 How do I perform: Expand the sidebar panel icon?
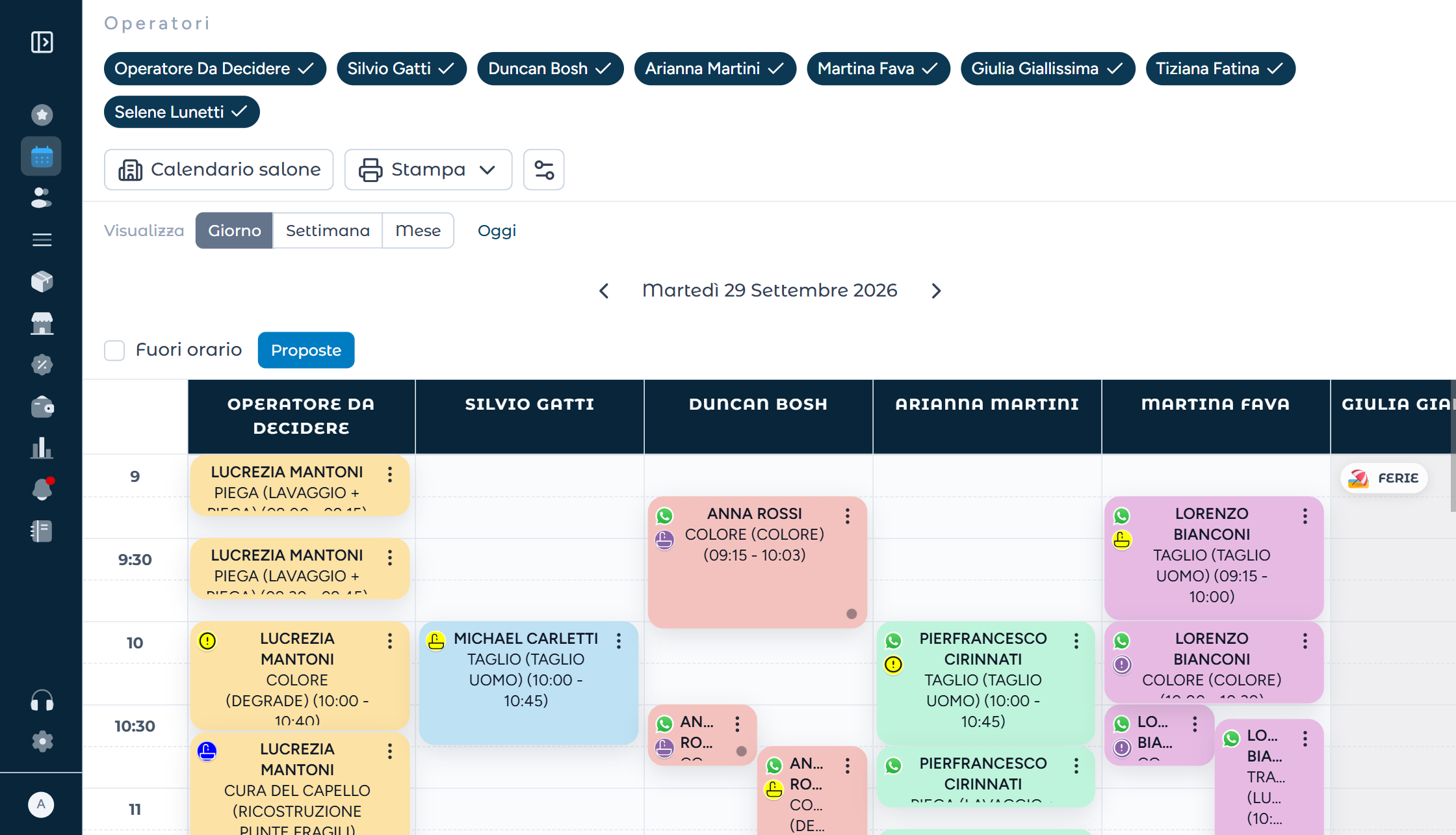(42, 42)
